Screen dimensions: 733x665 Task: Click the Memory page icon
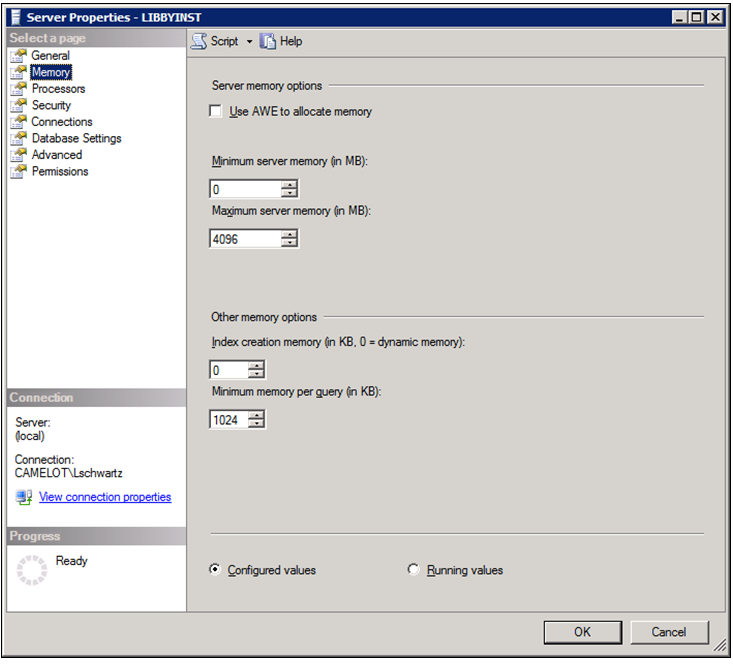[x=19, y=72]
